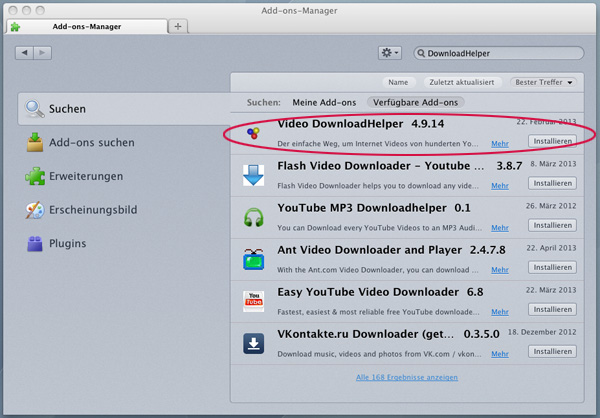Select the Video DownloadHelper 4.9.14 title
The image size is (600, 418).
360,124
